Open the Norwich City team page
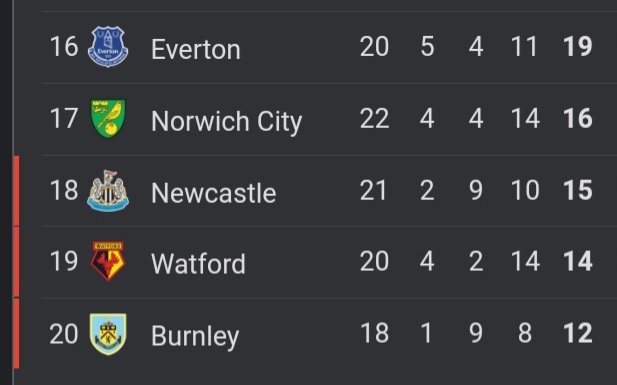This screenshot has width=617, height=385. [227, 121]
